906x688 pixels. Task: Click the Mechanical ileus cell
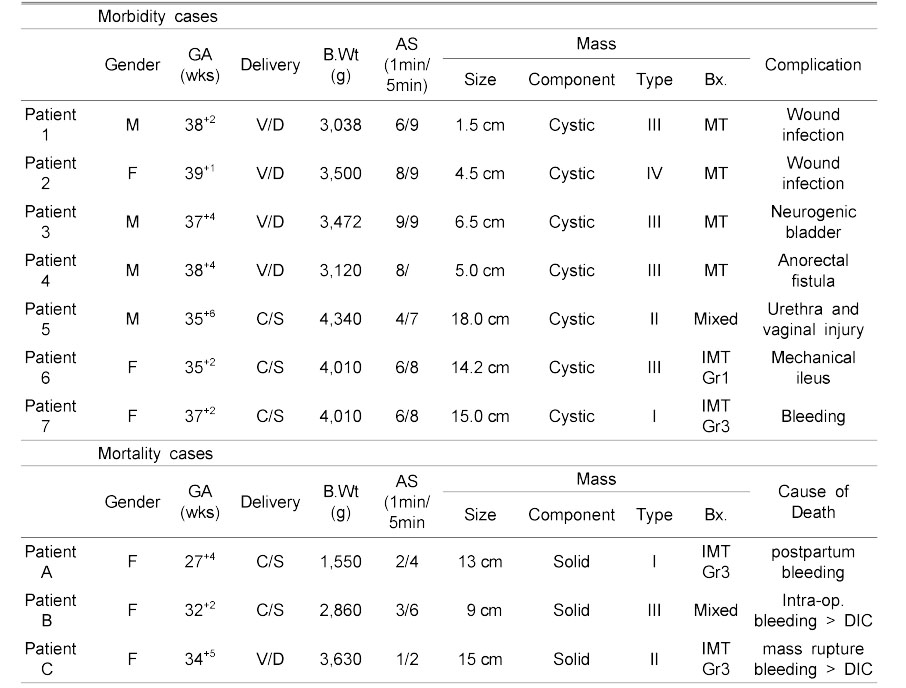click(812, 367)
